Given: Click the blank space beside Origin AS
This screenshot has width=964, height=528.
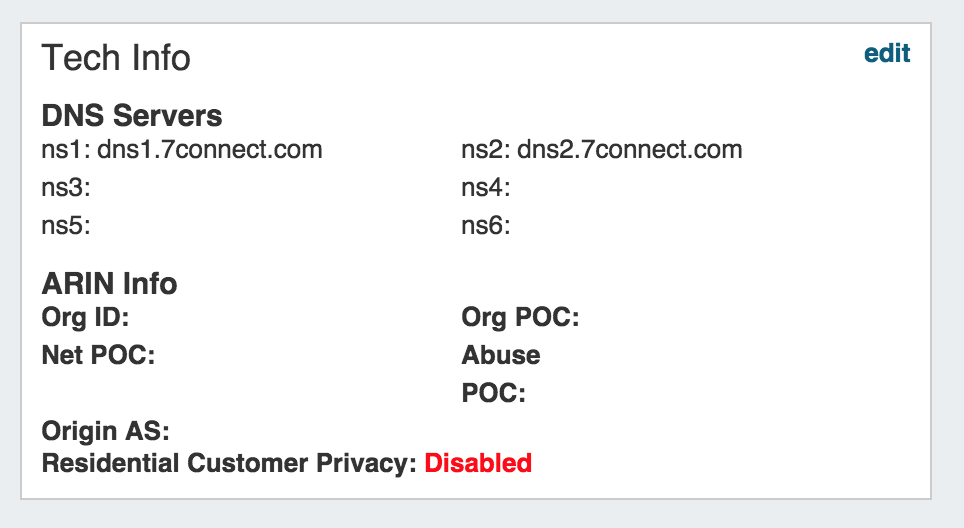Looking at the screenshot, I should [300, 432].
